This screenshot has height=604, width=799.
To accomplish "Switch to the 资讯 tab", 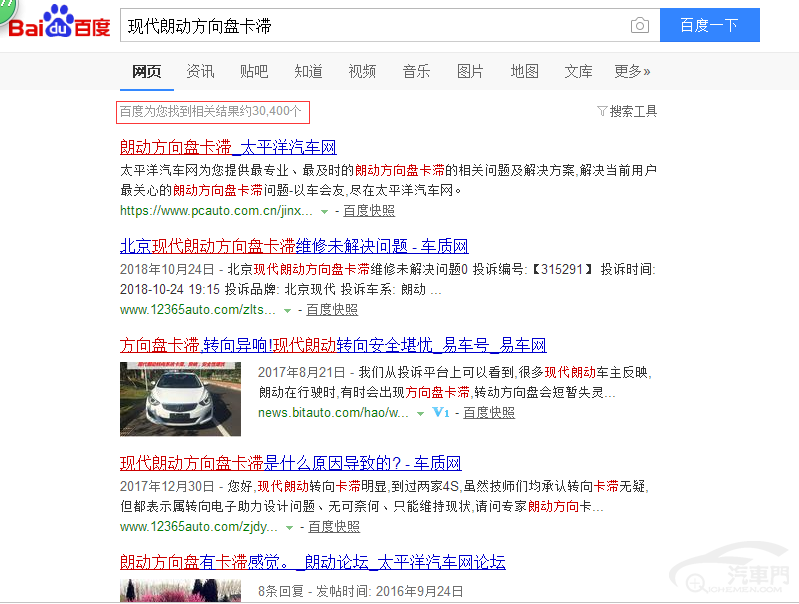I will [200, 71].
